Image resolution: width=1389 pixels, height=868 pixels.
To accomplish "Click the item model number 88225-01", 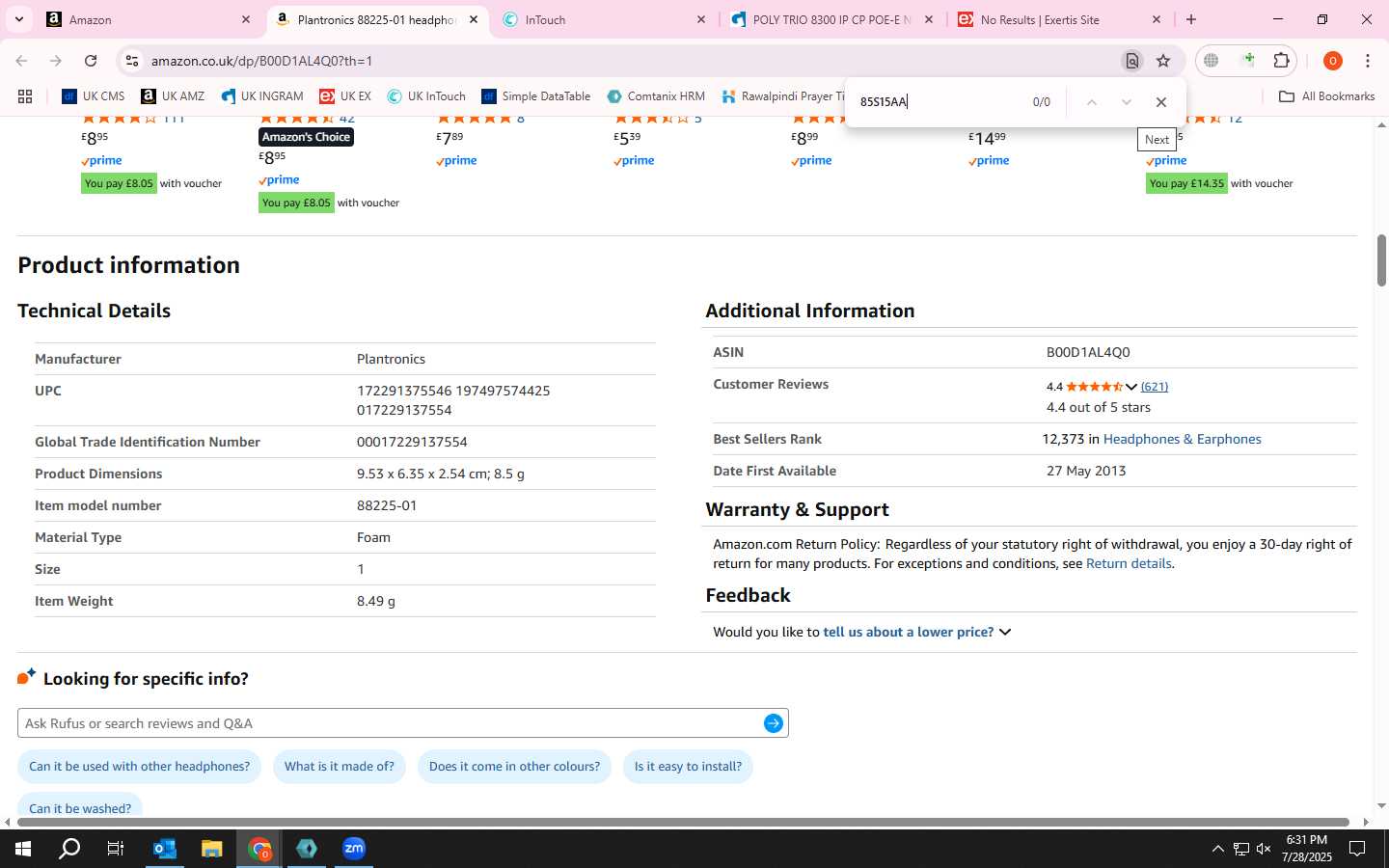I will point(387,505).
